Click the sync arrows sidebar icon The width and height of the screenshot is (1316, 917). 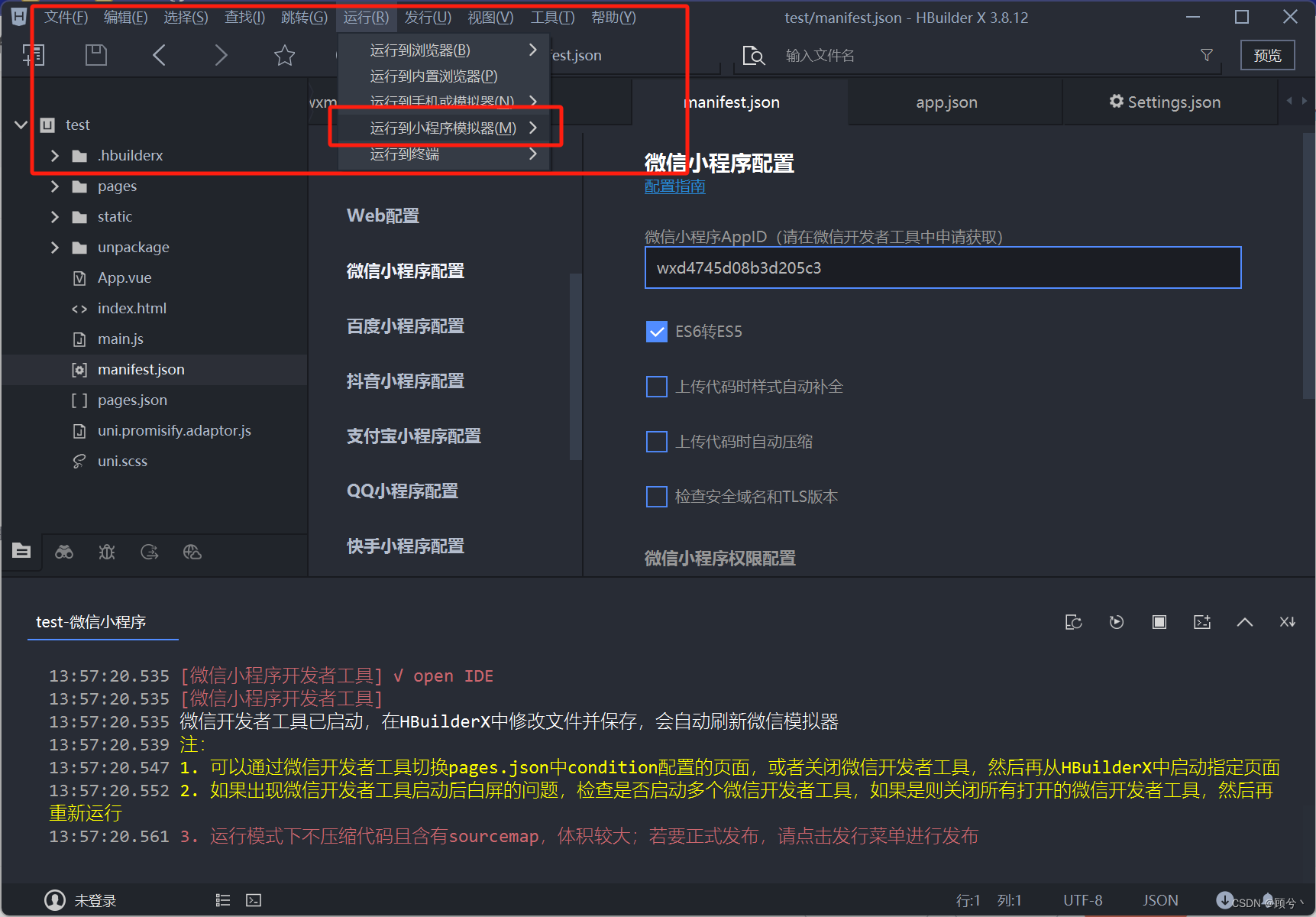click(x=150, y=552)
